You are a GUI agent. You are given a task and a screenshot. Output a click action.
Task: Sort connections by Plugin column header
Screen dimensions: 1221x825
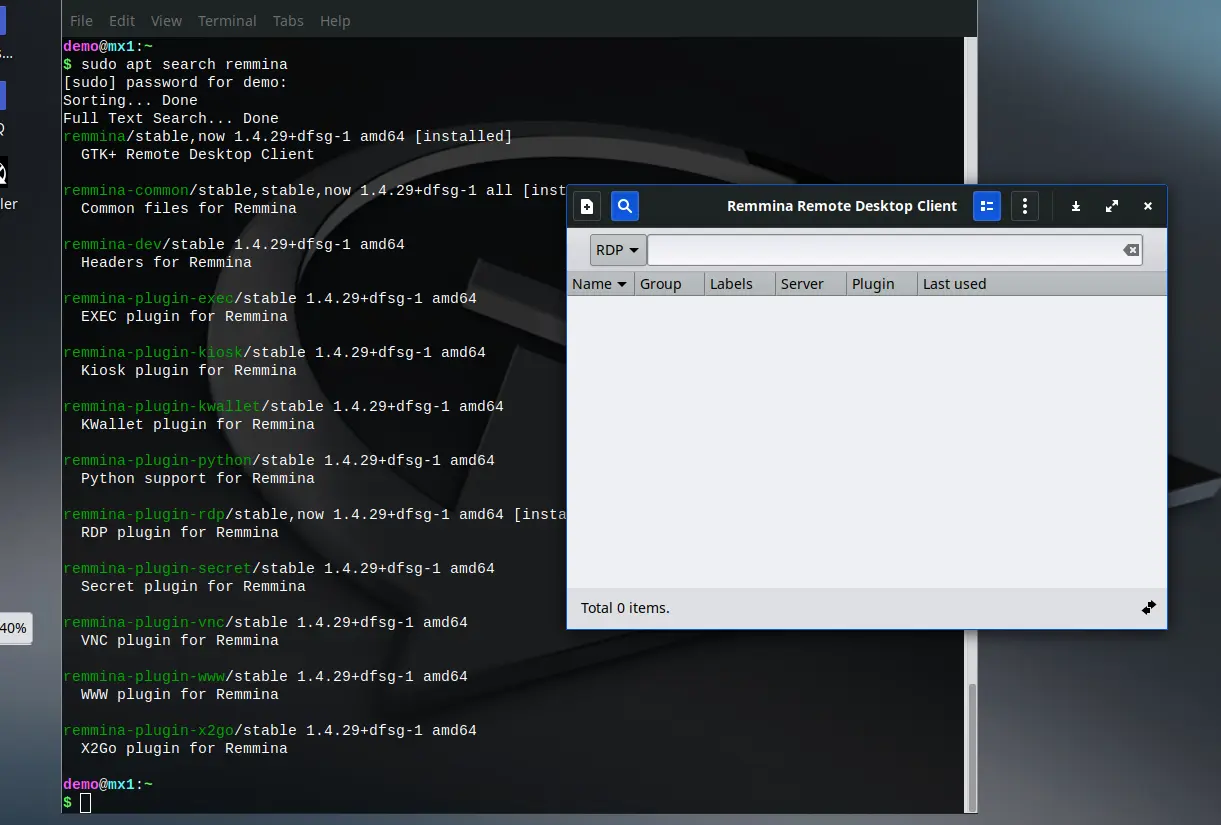click(x=882, y=284)
